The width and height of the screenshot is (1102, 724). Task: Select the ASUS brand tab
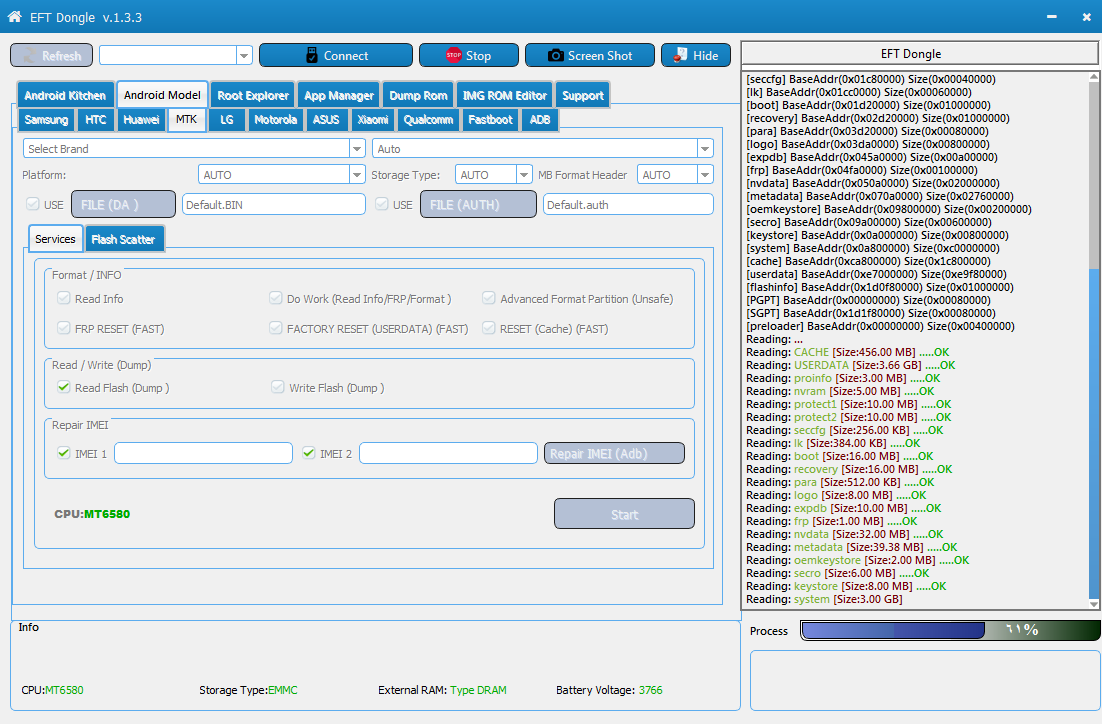click(x=326, y=119)
